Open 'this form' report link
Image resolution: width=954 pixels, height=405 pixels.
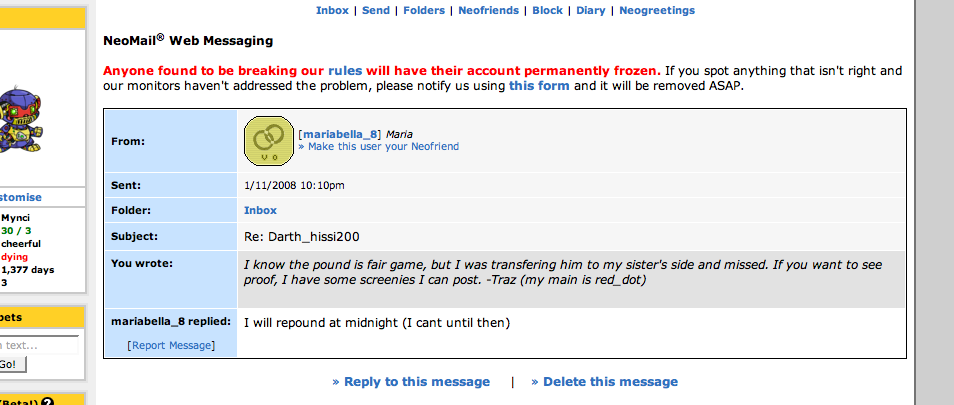pos(539,86)
